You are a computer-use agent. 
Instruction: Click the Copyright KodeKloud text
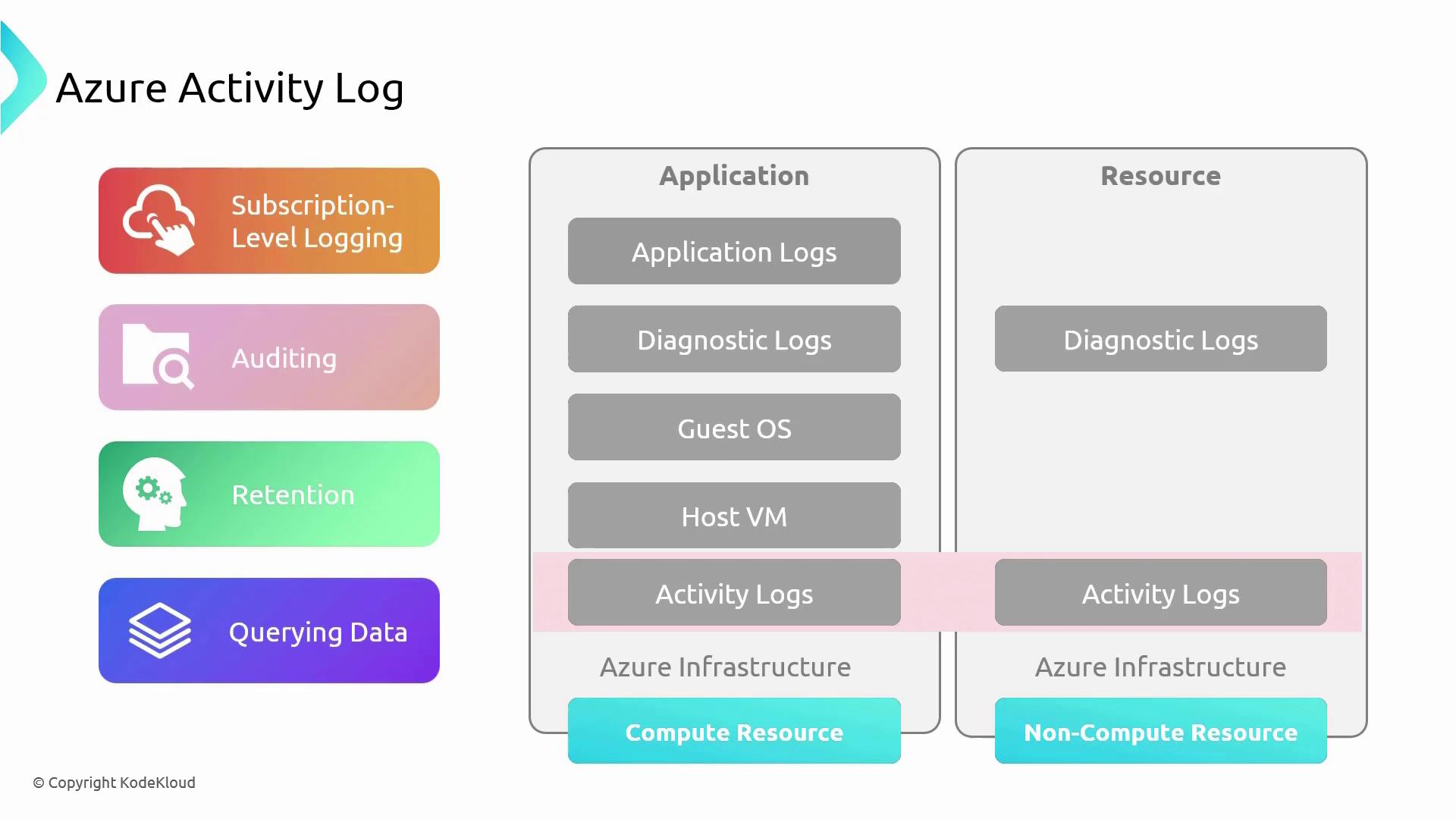coord(115,783)
